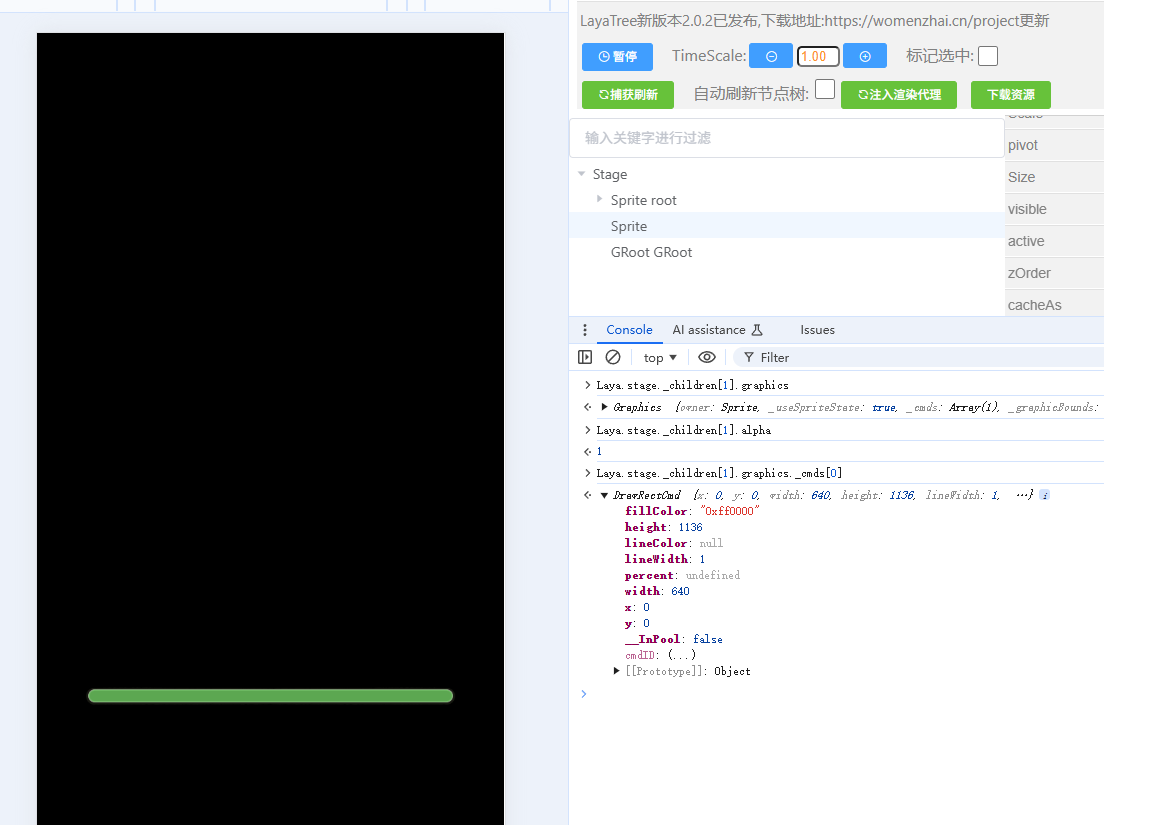This screenshot has width=1152, height=825.
Task: Click the zOrder property row
Action: [x=1054, y=273]
